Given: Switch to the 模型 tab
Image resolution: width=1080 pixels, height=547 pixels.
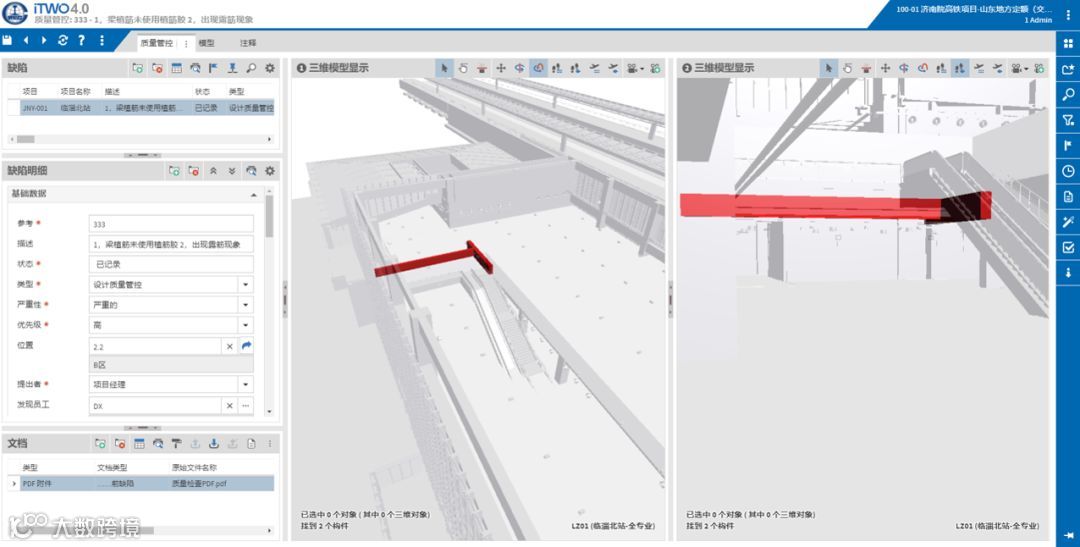Looking at the screenshot, I should pos(207,43).
